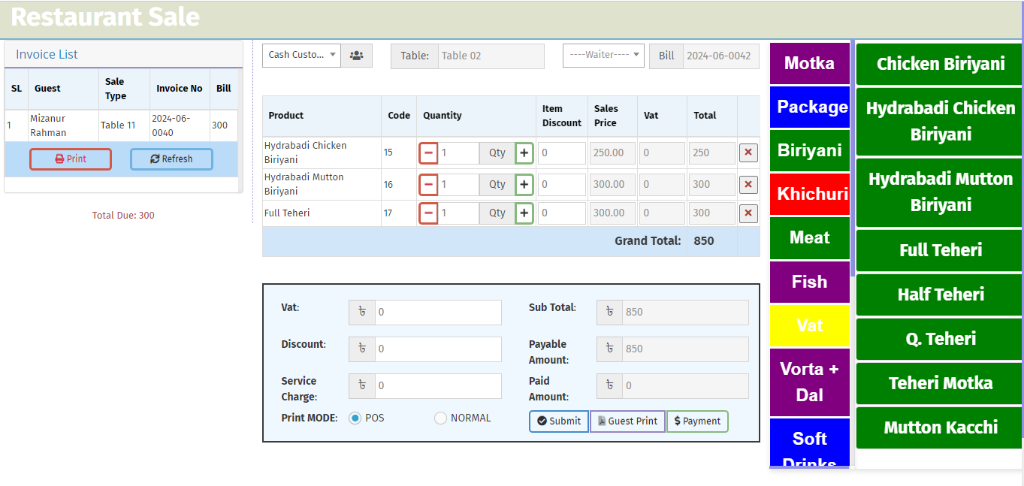Click item discount for Hydrabadi Mutton Biriyani
Viewport: 1024px width, 486px height.
tap(562, 185)
